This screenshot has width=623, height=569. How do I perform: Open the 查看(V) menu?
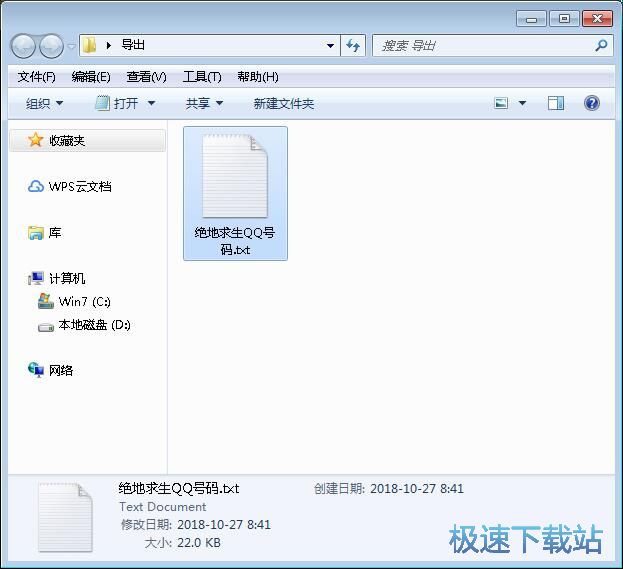(146, 76)
